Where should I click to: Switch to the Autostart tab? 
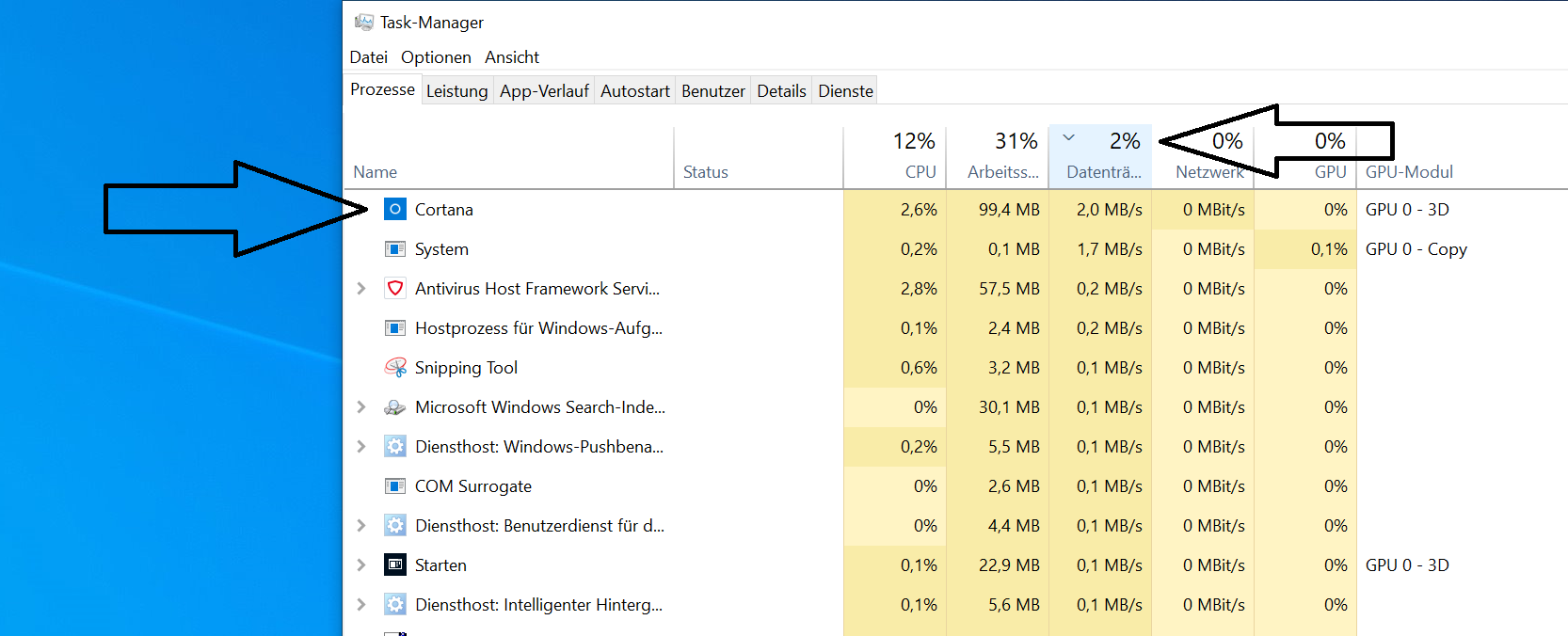(x=635, y=91)
